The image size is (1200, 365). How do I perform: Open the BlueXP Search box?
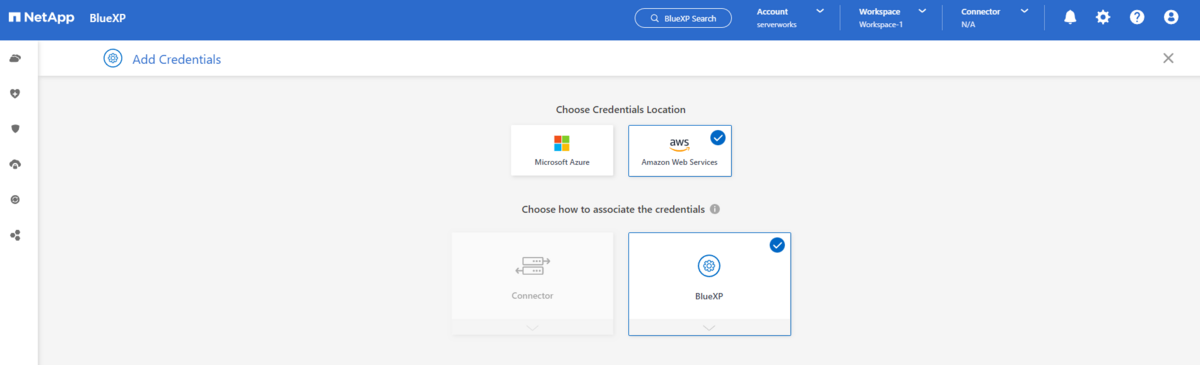683,18
